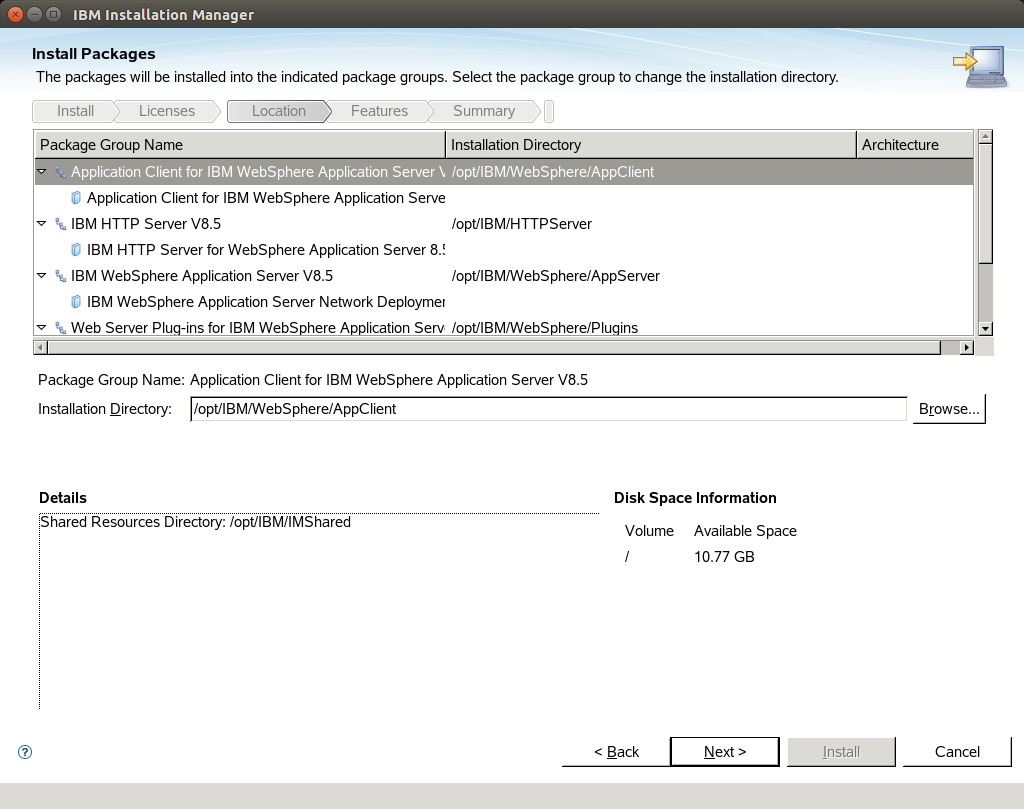Maximize the IBM Installation Manager window
Screen dimensions: 1024x809
[x=54, y=14]
